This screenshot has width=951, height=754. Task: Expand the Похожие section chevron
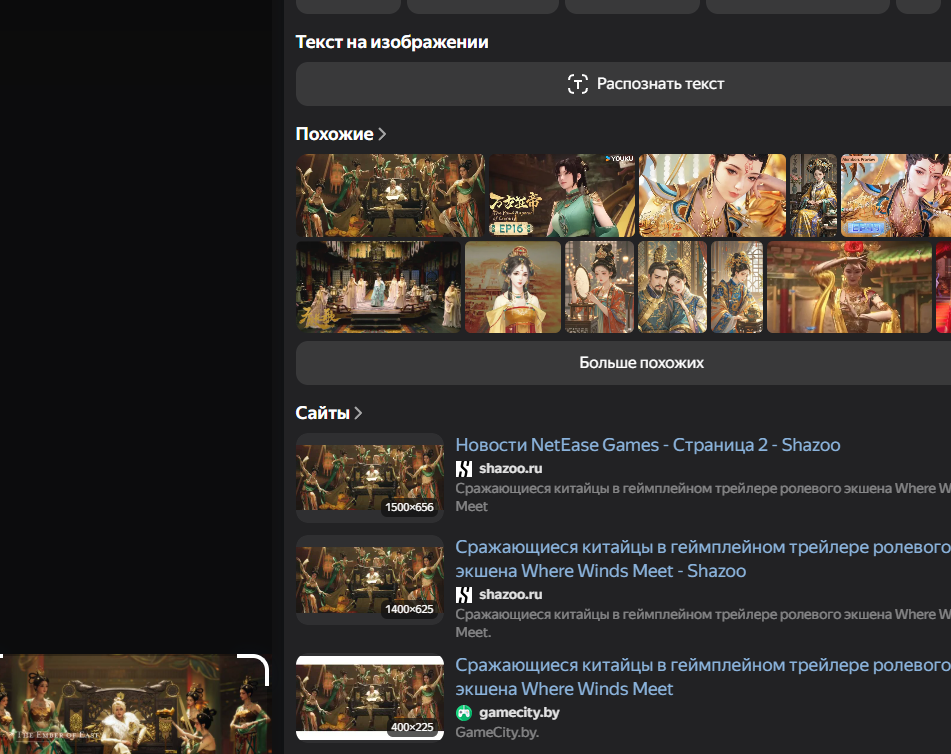pos(382,134)
